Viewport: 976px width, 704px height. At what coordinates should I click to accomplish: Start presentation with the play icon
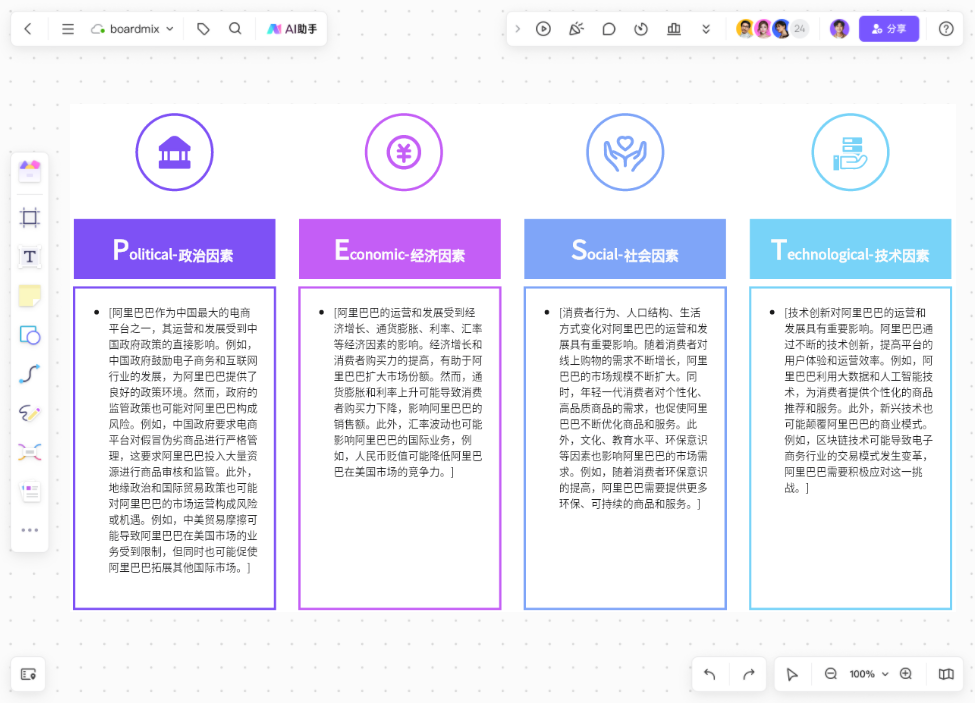tap(543, 29)
